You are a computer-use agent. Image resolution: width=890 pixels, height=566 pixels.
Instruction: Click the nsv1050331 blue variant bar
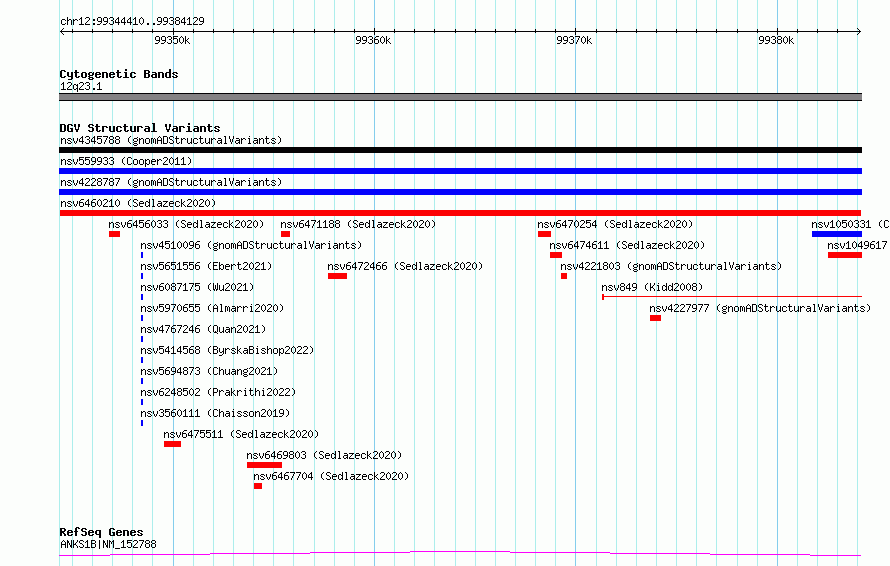click(x=837, y=234)
